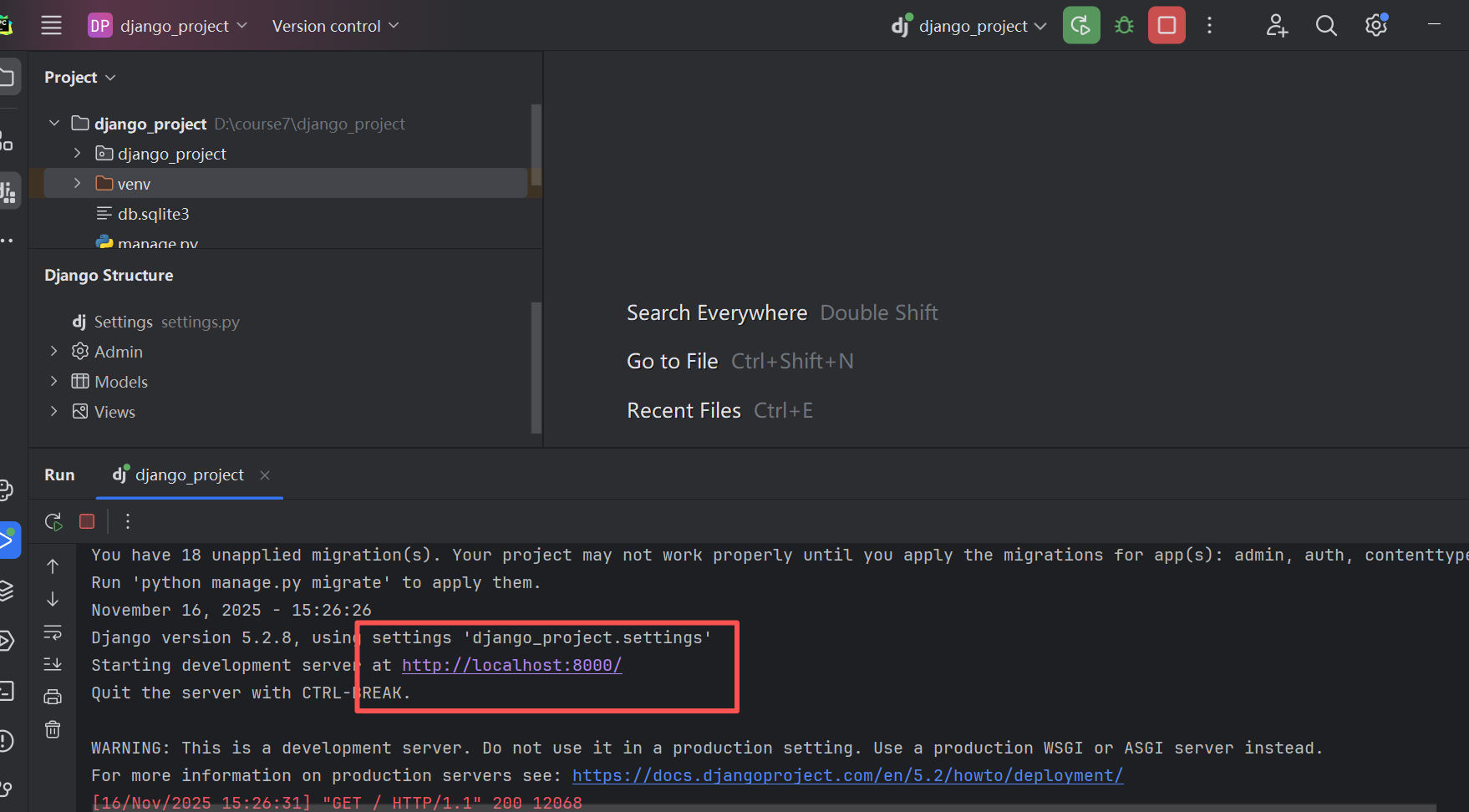Viewport: 1469px width, 812px height.
Task: Click the Run tool window label
Action: [59, 475]
